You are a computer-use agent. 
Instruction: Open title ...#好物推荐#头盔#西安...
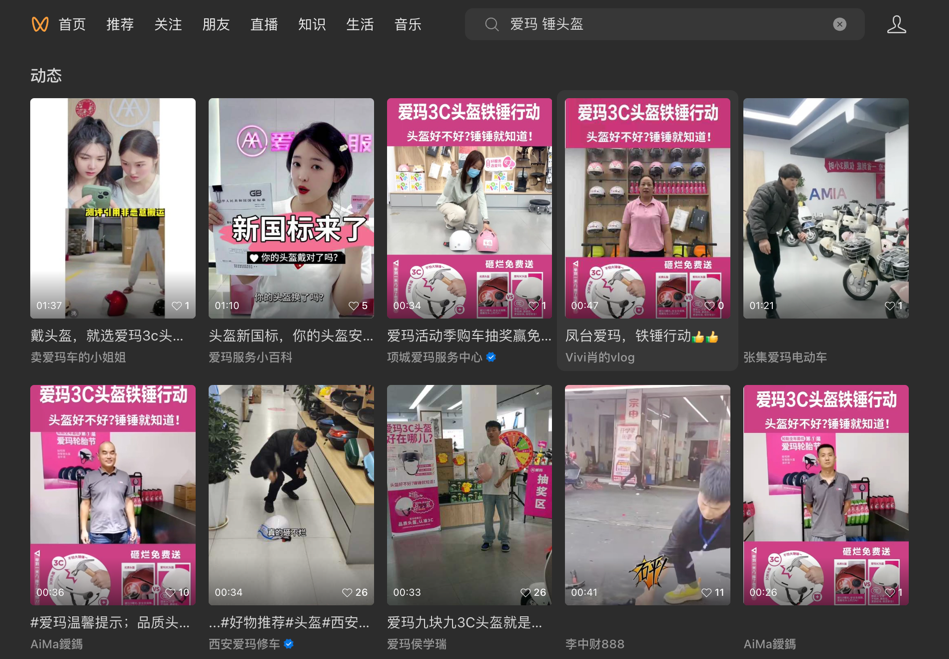[289, 623]
